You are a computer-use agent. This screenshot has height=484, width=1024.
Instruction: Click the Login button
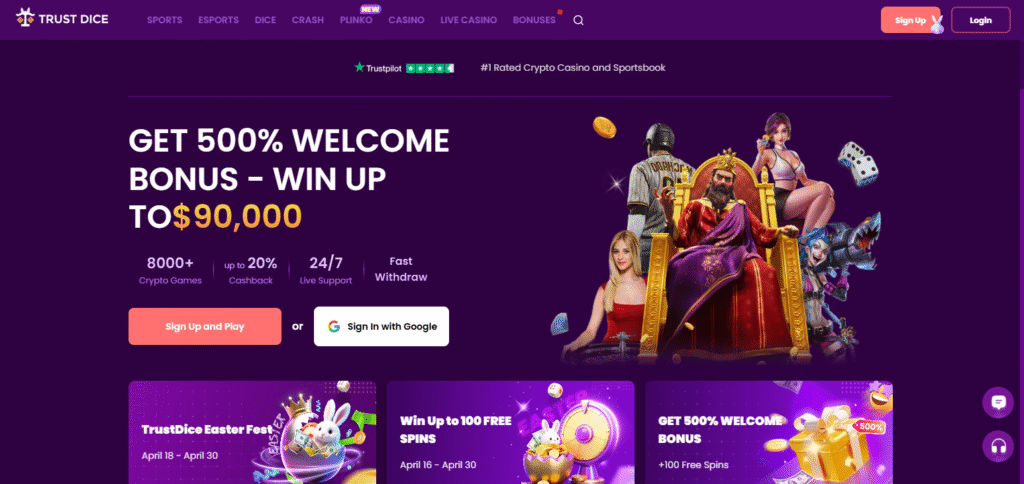980,20
